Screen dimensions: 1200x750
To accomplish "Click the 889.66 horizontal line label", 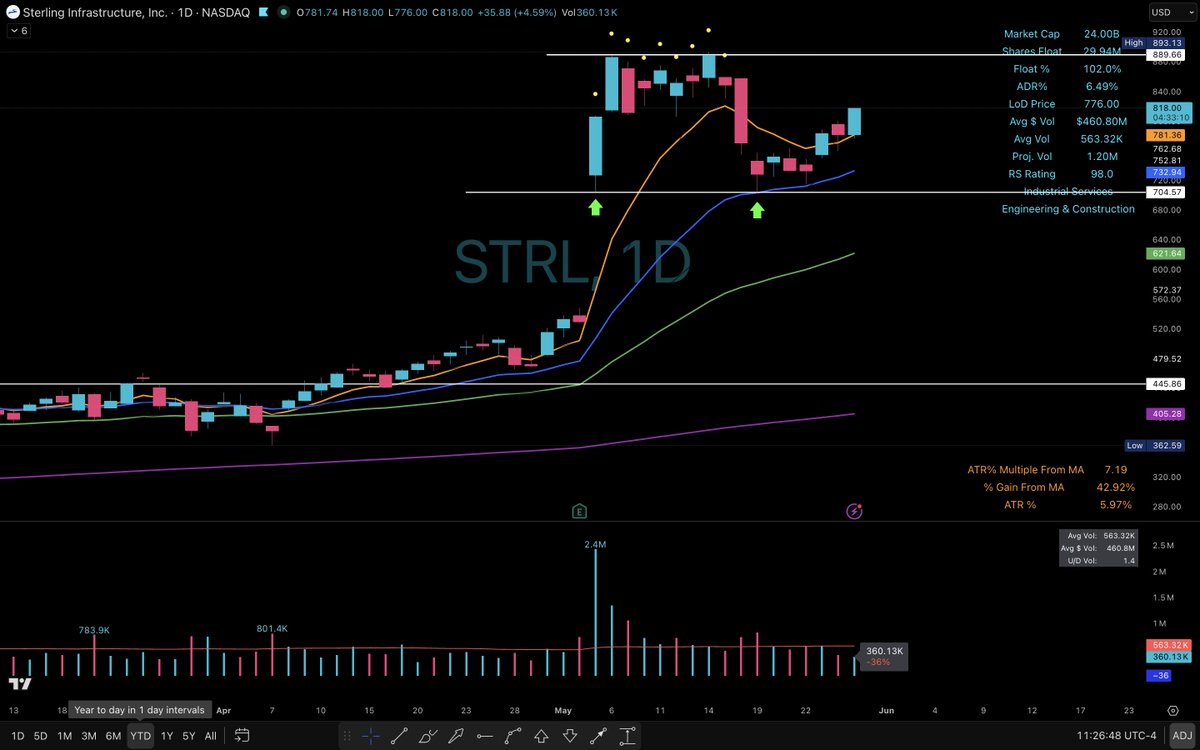I will (x=1165, y=55).
